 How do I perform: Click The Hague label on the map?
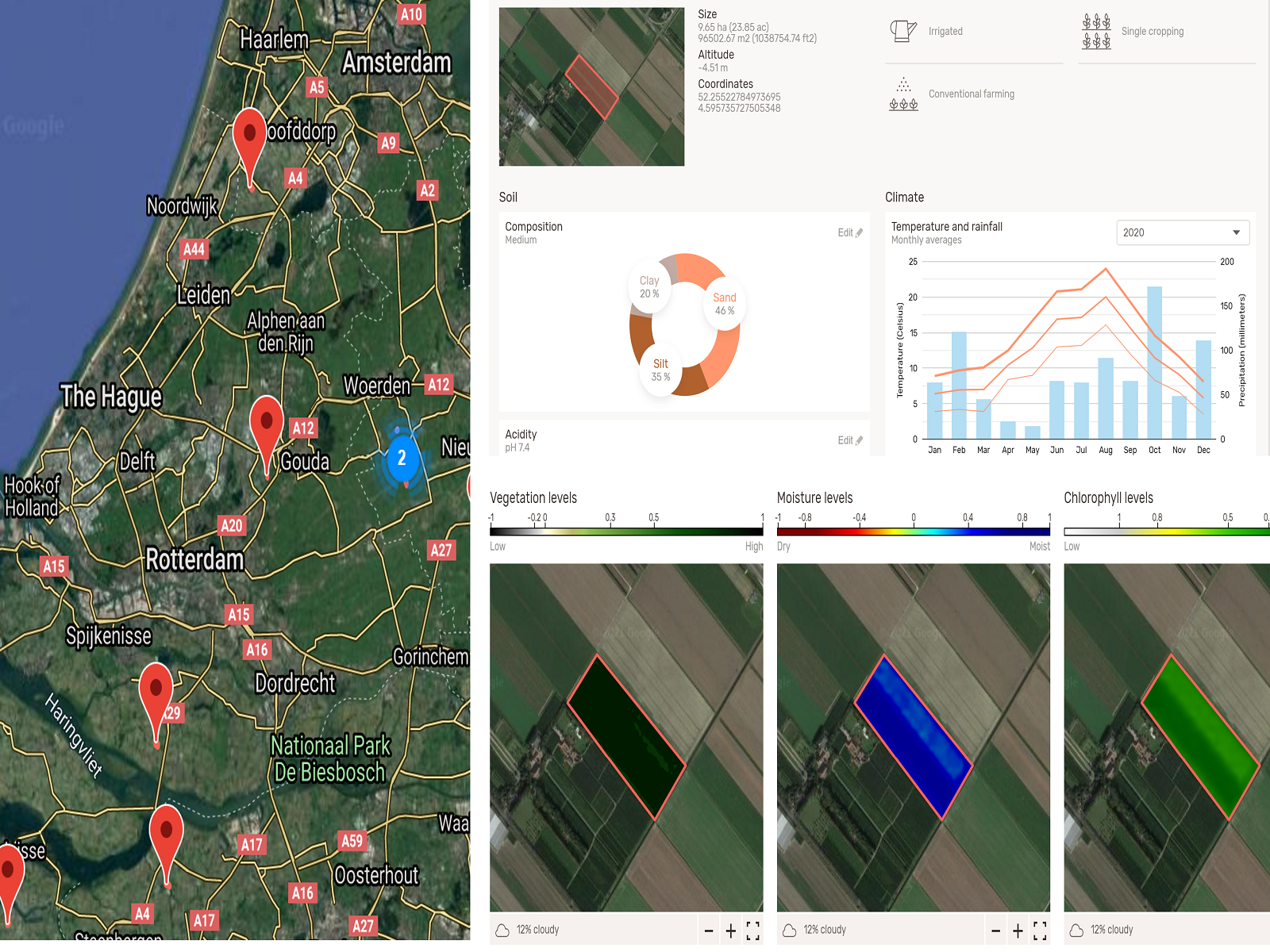point(111,396)
